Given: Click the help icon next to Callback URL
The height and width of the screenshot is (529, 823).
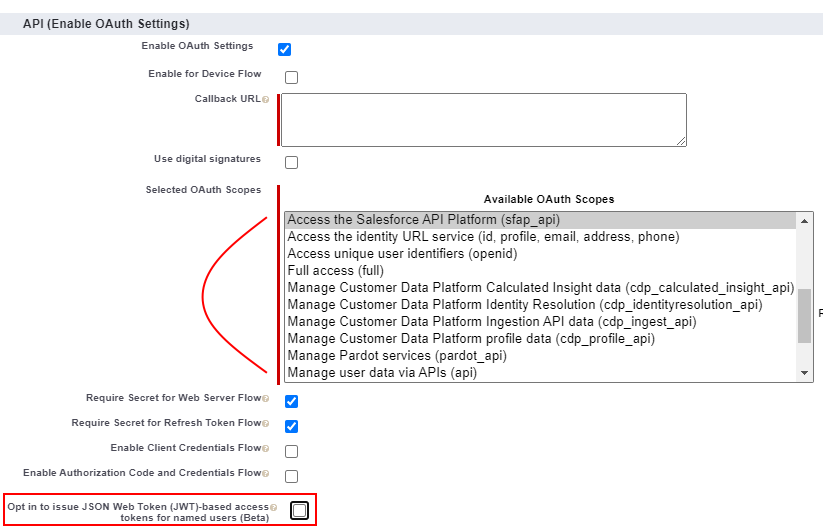Looking at the screenshot, I should click(x=266, y=100).
